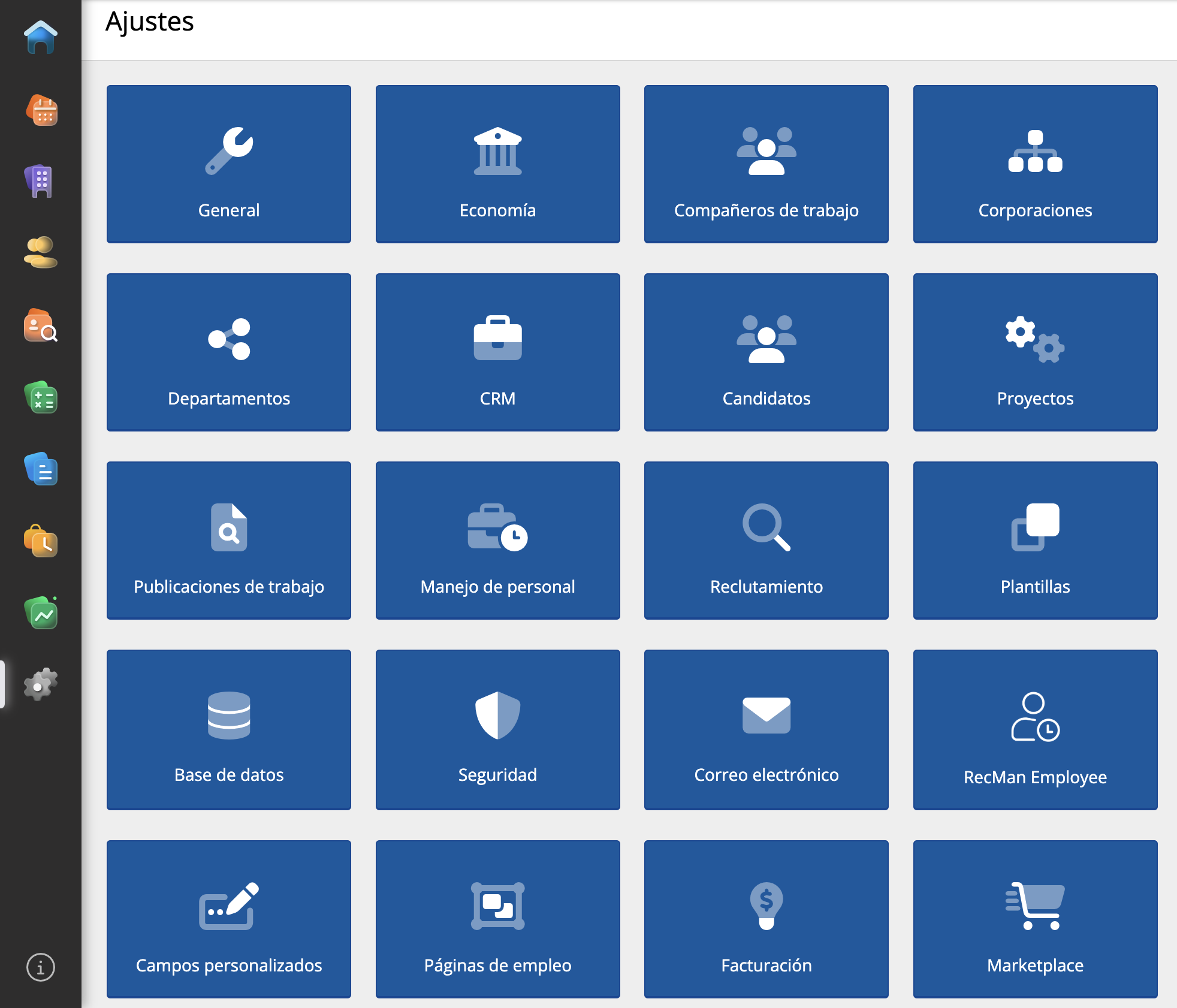Image resolution: width=1177 pixels, height=1008 pixels.
Task: Open the Campos personalizados tile
Action: click(229, 919)
